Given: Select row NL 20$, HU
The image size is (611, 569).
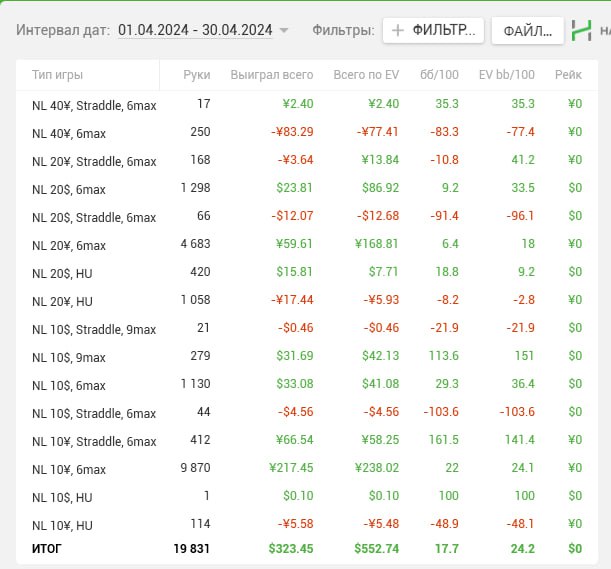Looking at the screenshot, I should (307, 272).
